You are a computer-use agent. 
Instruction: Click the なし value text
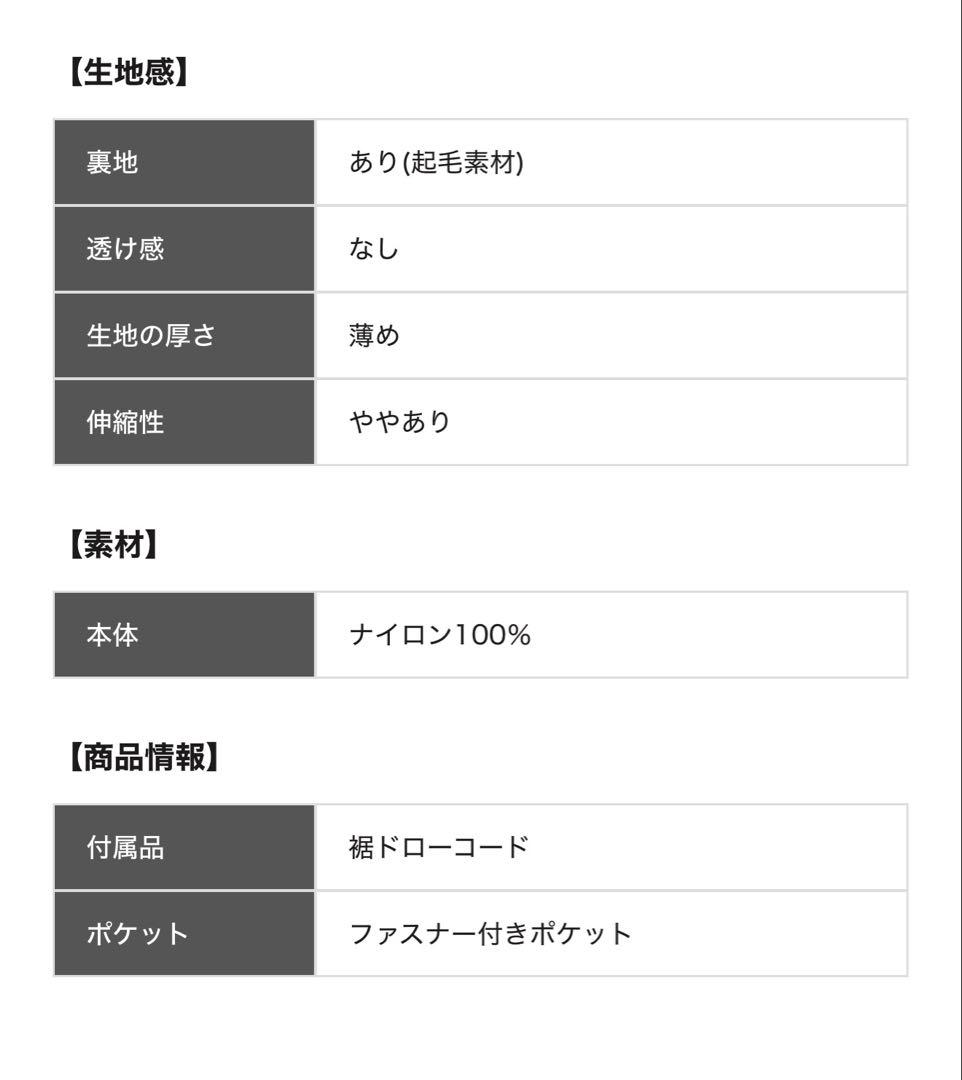click(374, 249)
